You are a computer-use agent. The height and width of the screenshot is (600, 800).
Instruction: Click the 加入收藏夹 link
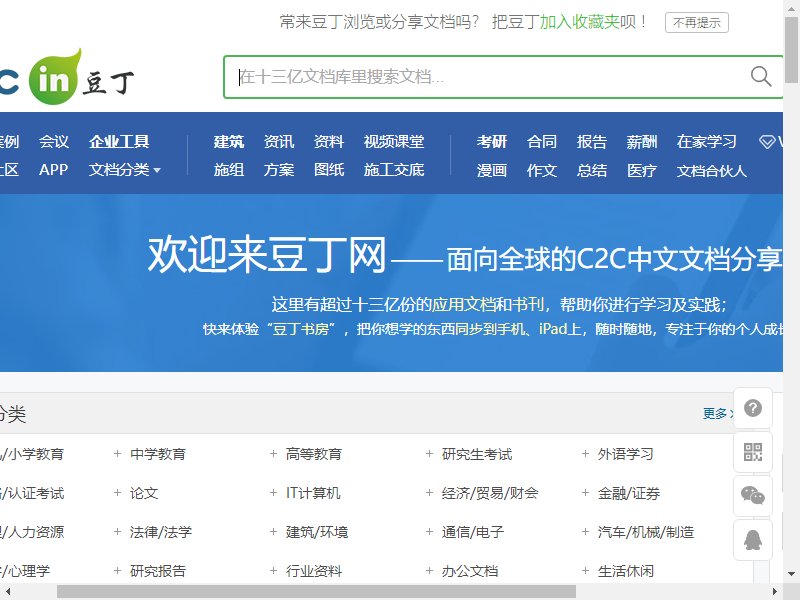[580, 22]
